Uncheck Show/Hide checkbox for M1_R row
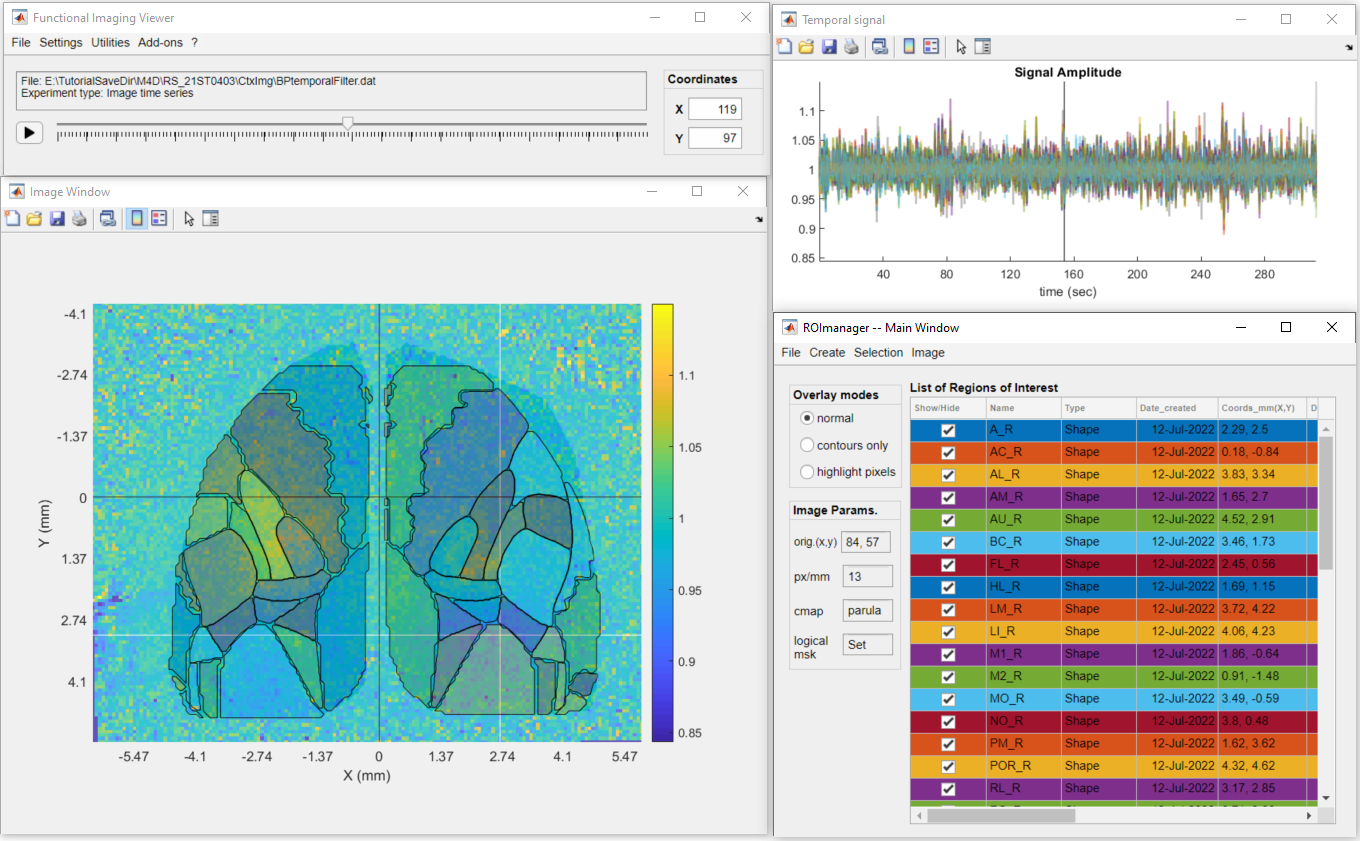The width and height of the screenshot is (1360, 841). point(948,654)
